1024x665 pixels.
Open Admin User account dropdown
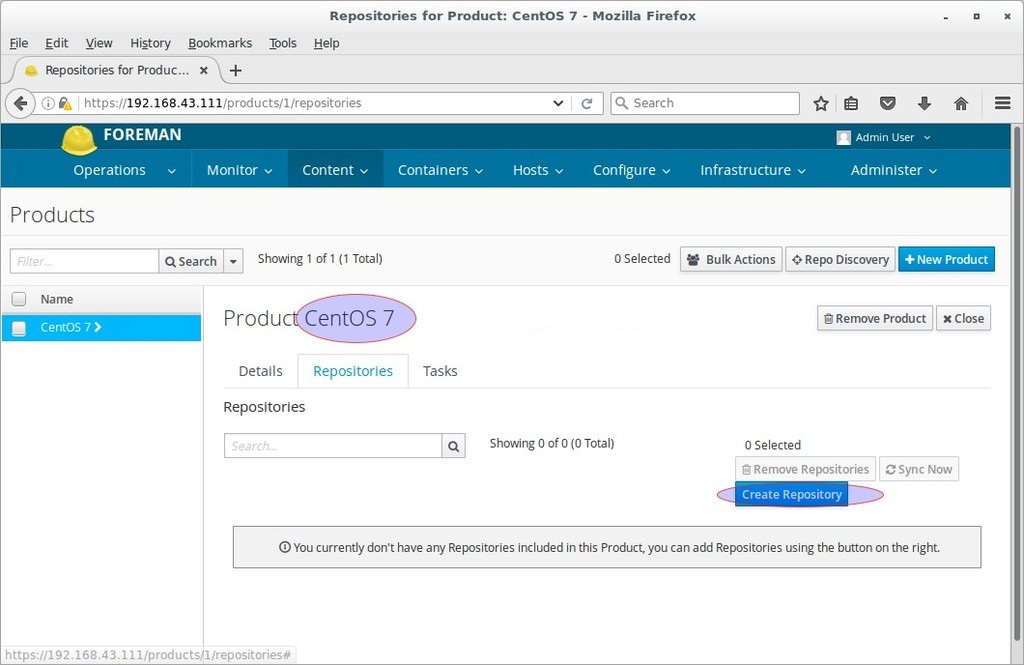point(892,137)
